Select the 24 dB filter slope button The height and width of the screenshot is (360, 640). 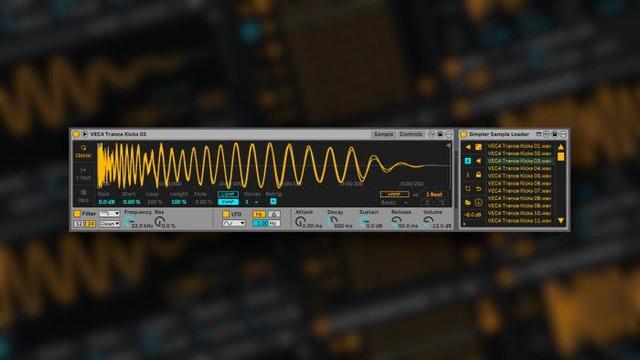91,224
